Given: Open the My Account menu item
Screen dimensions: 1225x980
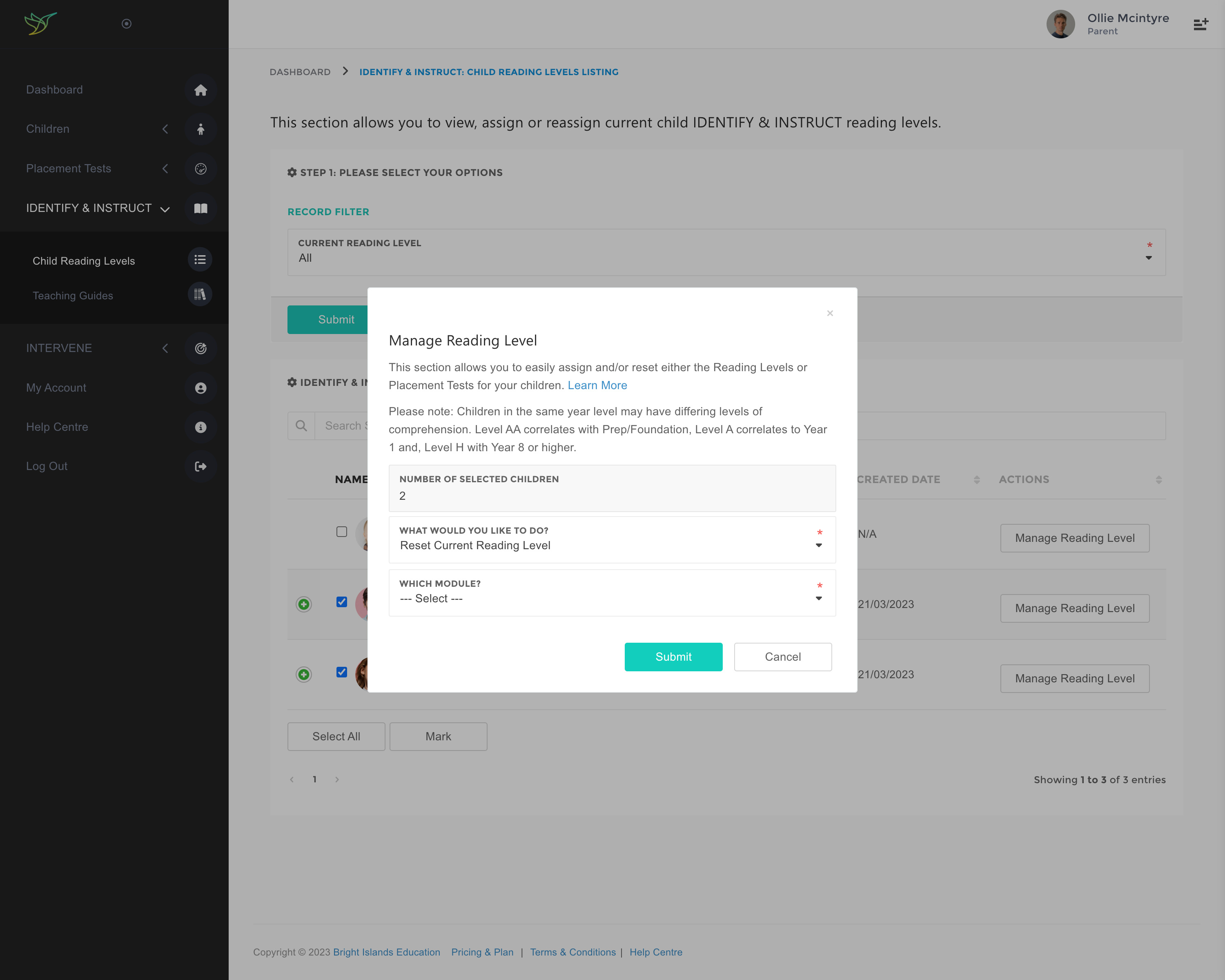Looking at the screenshot, I should 56,388.
